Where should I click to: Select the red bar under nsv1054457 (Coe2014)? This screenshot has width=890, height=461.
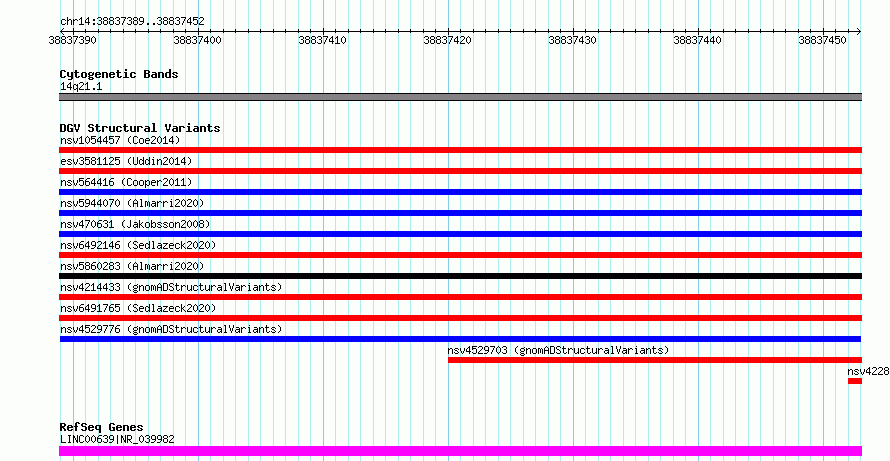[x=460, y=150]
